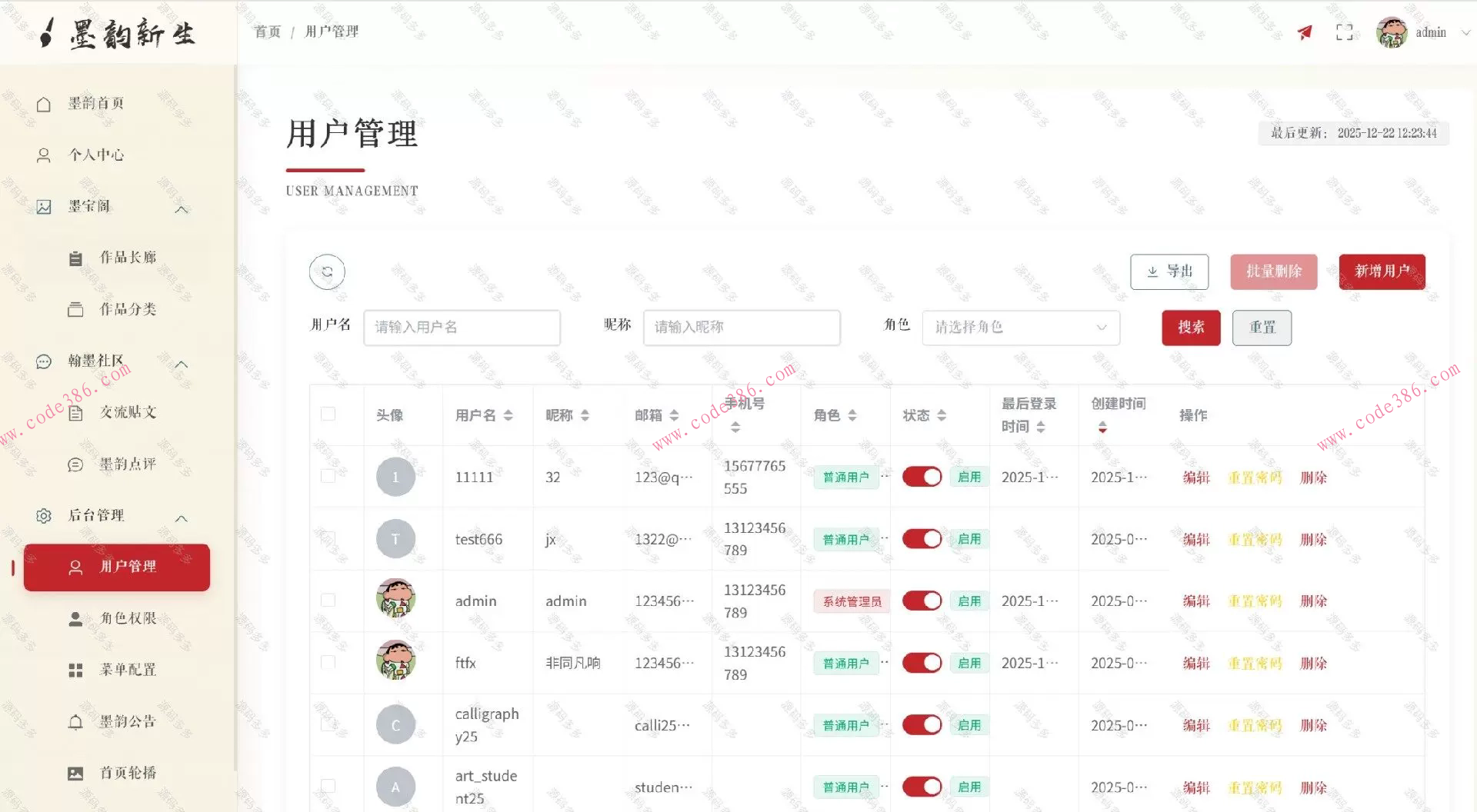
Task: Disable the status toggle for user admin
Action: (x=922, y=601)
